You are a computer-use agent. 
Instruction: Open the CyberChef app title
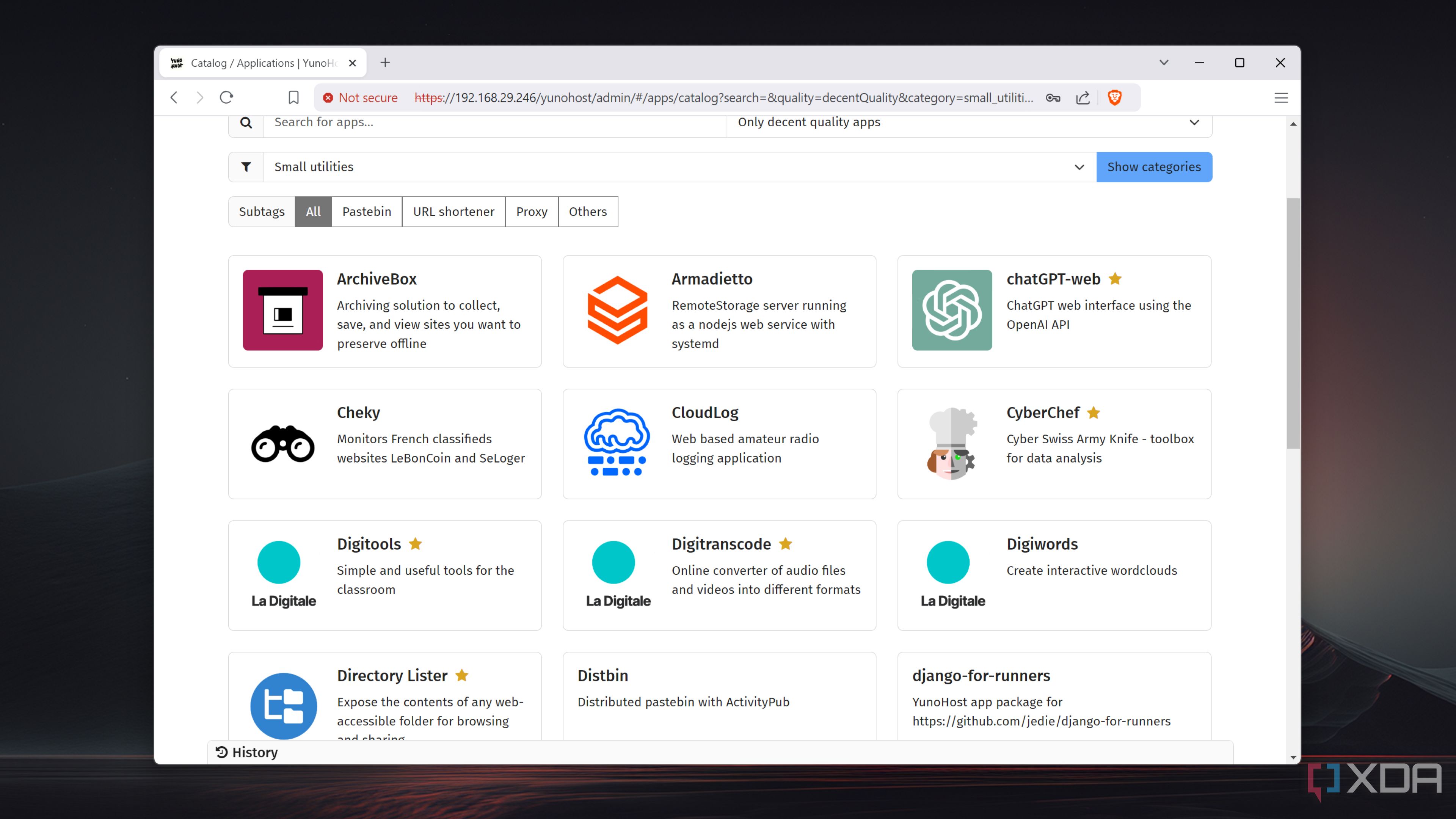1042,413
